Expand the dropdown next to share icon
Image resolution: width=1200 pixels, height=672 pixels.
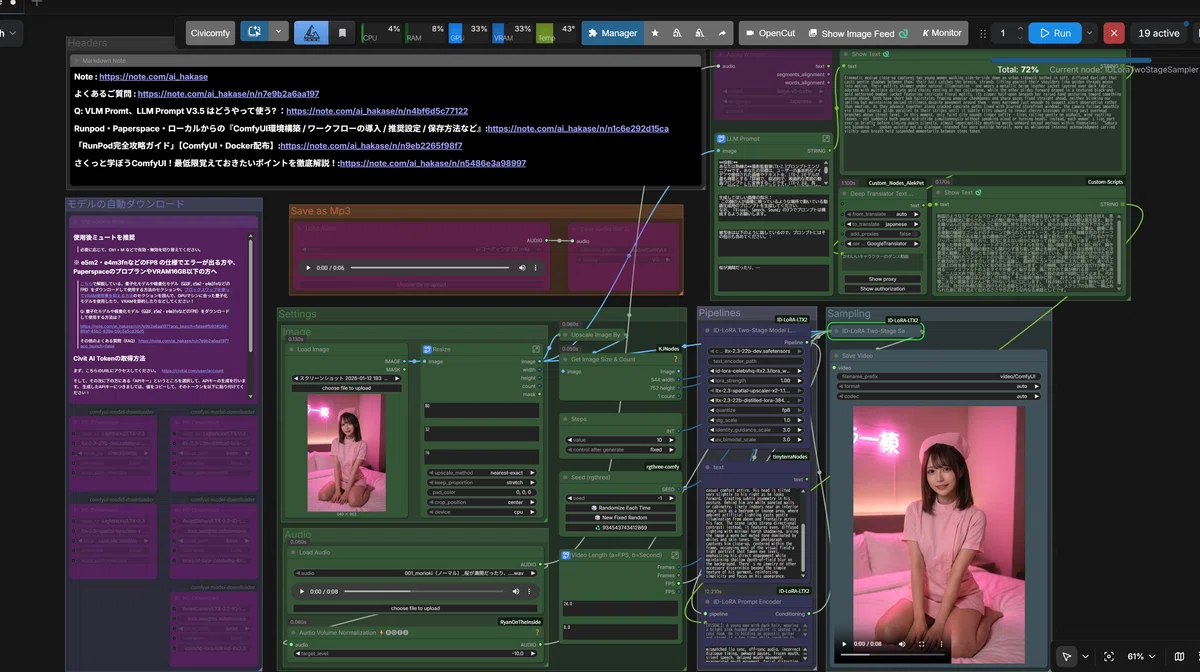279,32
